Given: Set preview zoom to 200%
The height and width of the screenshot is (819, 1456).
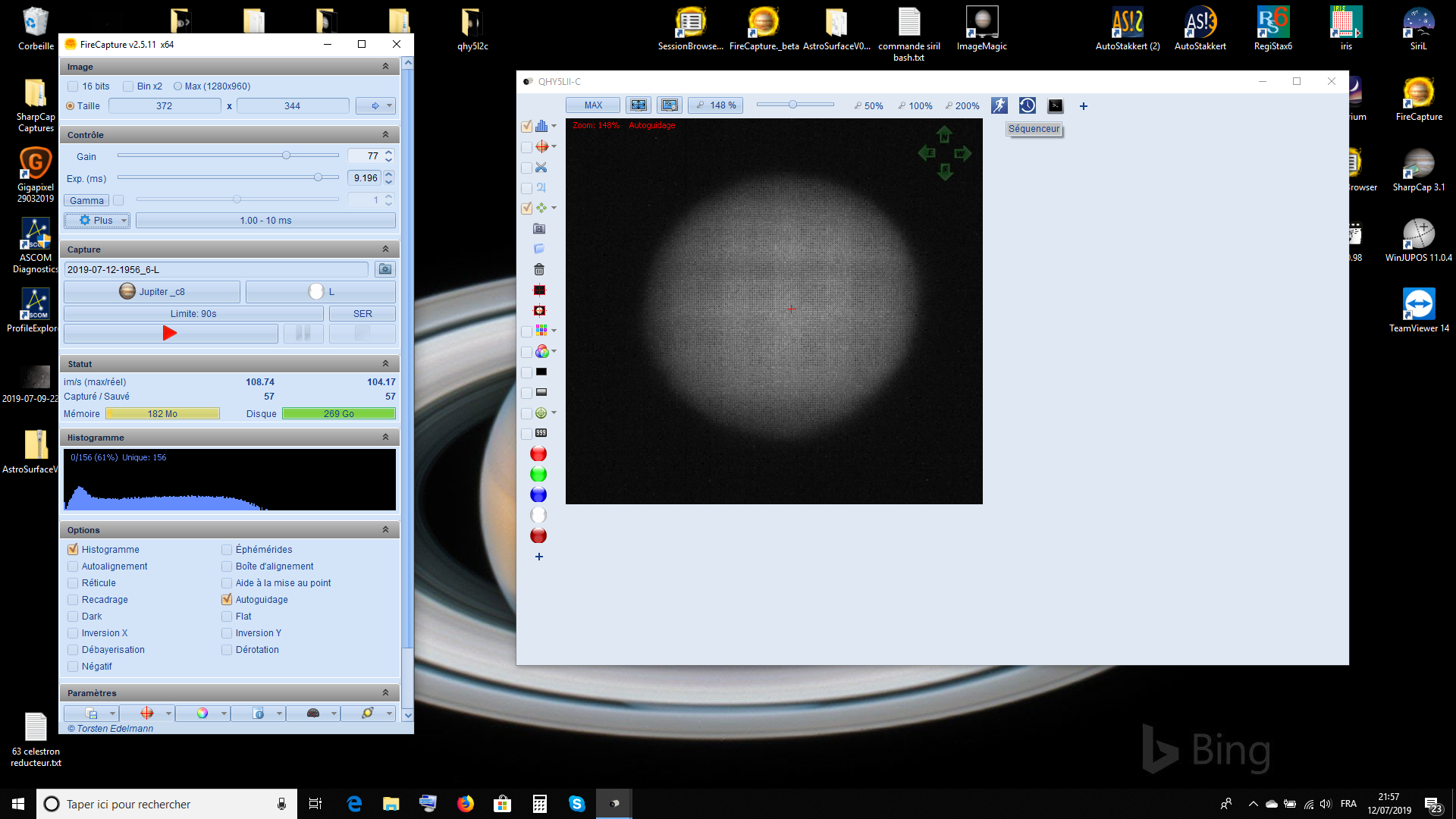Looking at the screenshot, I should tap(962, 105).
